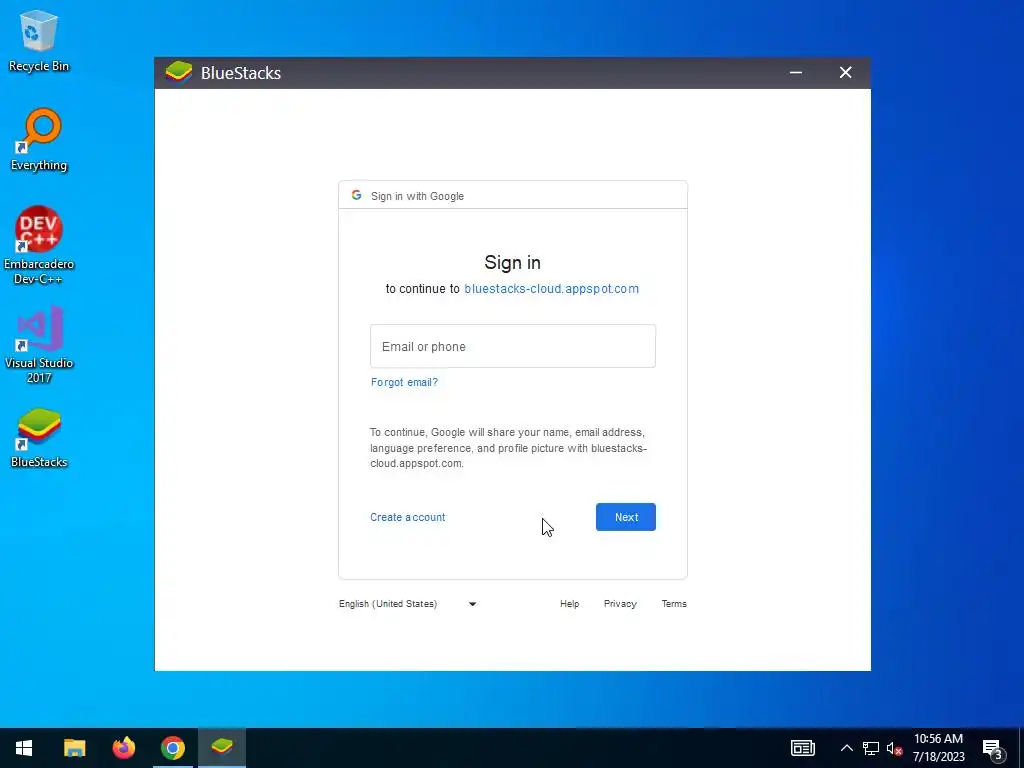Open the Recycle Bin desktop icon
Screen dimensions: 1024x768
click(x=39, y=40)
